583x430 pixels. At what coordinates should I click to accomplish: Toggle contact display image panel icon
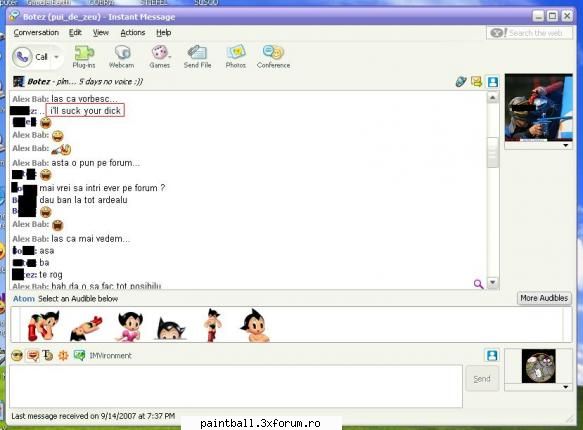[493, 82]
